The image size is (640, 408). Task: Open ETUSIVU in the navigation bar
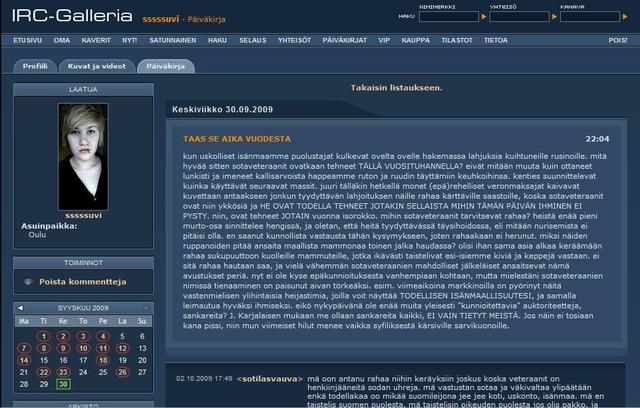pos(27,40)
